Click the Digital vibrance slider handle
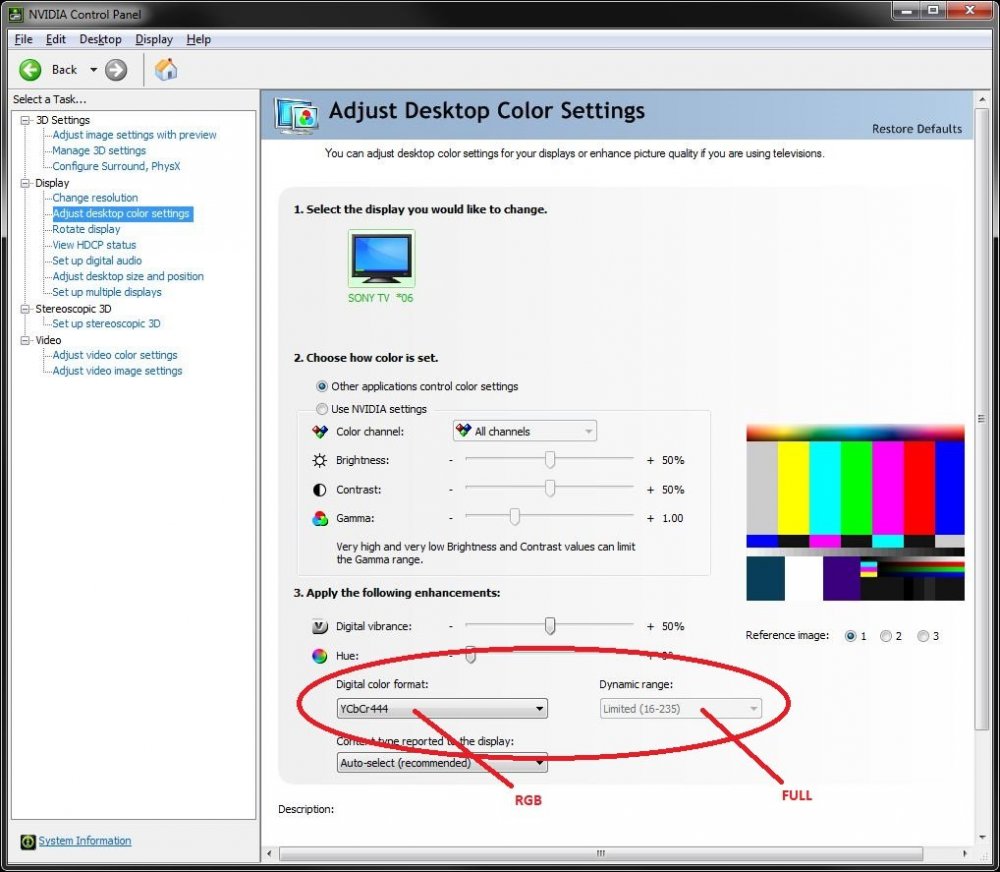1000x872 pixels. 550,626
